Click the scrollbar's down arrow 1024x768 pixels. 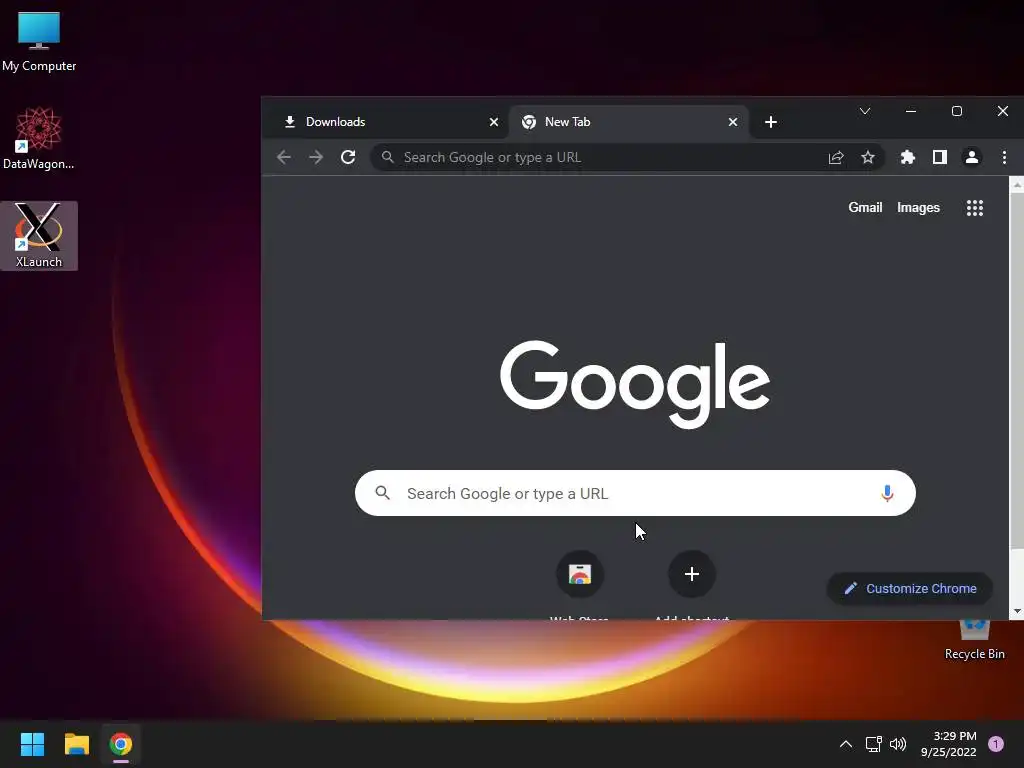1017,611
